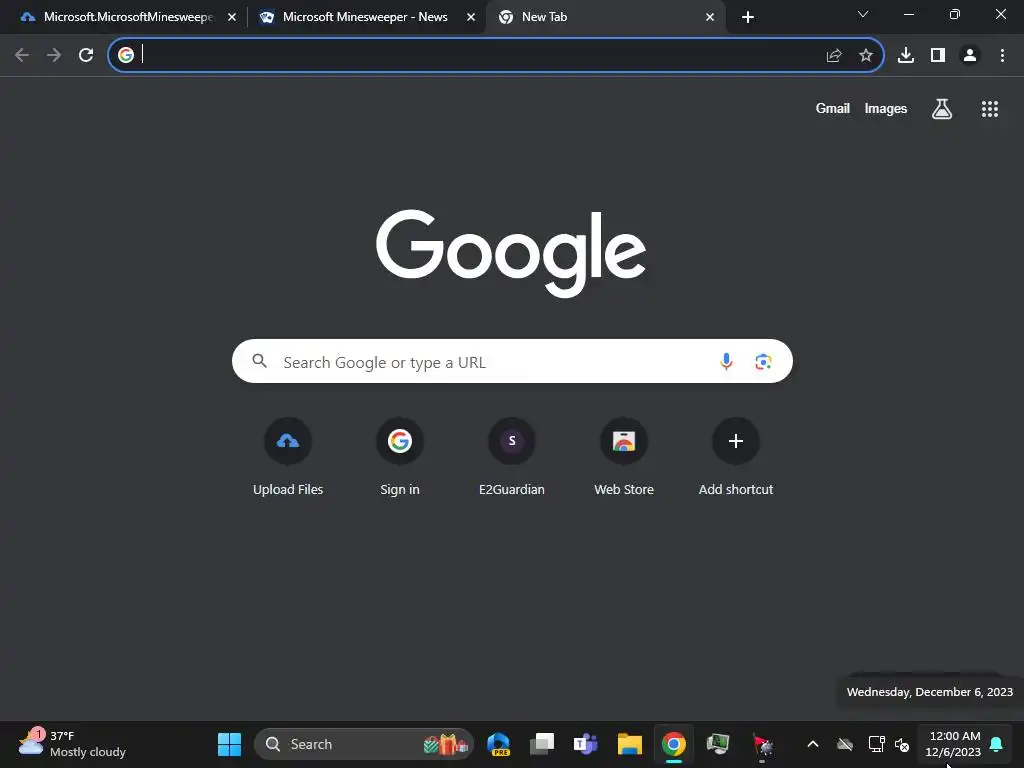Open Microsoft Teams from taskbar
The height and width of the screenshot is (768, 1024).
586,744
